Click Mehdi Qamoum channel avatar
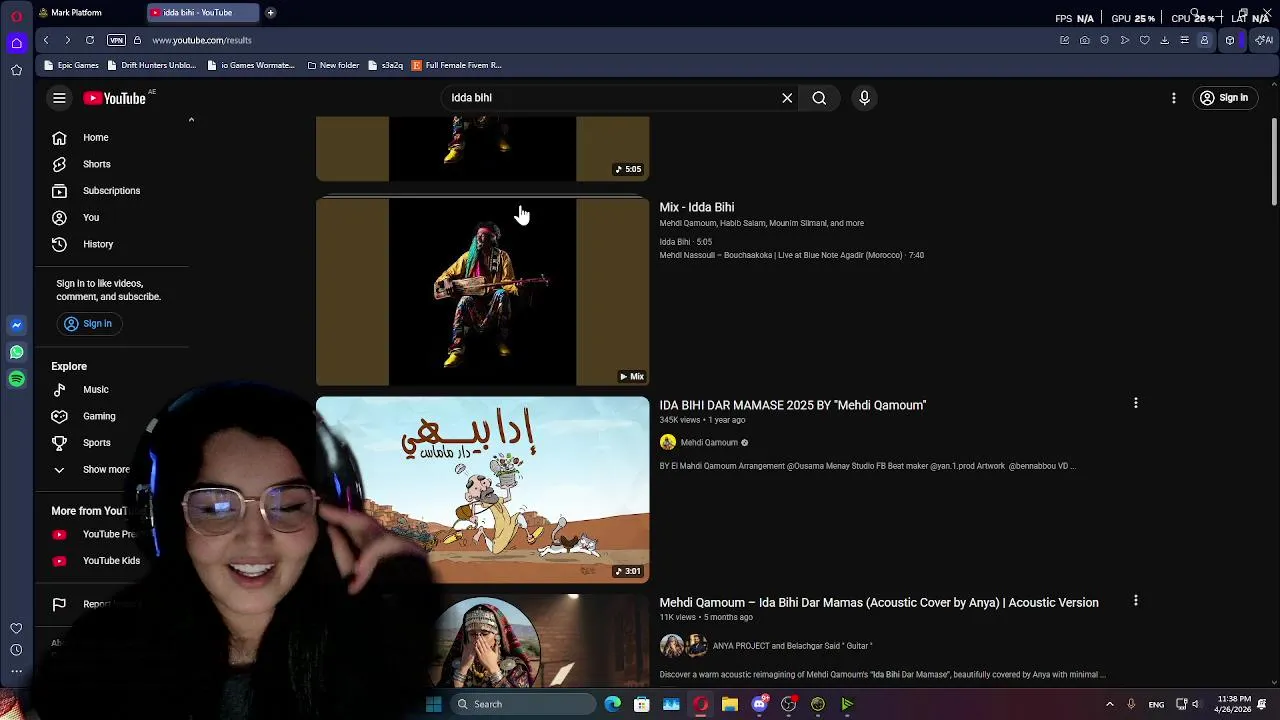The width and height of the screenshot is (1280, 720). [x=668, y=443]
